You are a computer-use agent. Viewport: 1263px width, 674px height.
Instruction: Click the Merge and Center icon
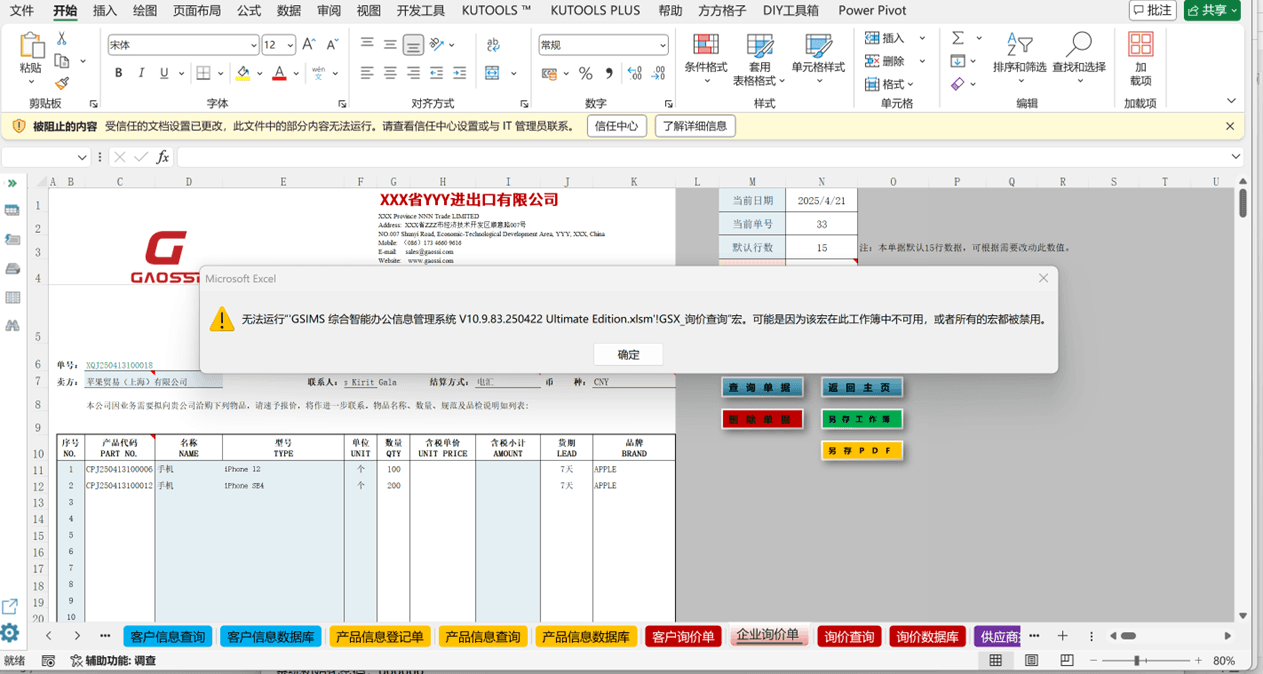coord(492,73)
